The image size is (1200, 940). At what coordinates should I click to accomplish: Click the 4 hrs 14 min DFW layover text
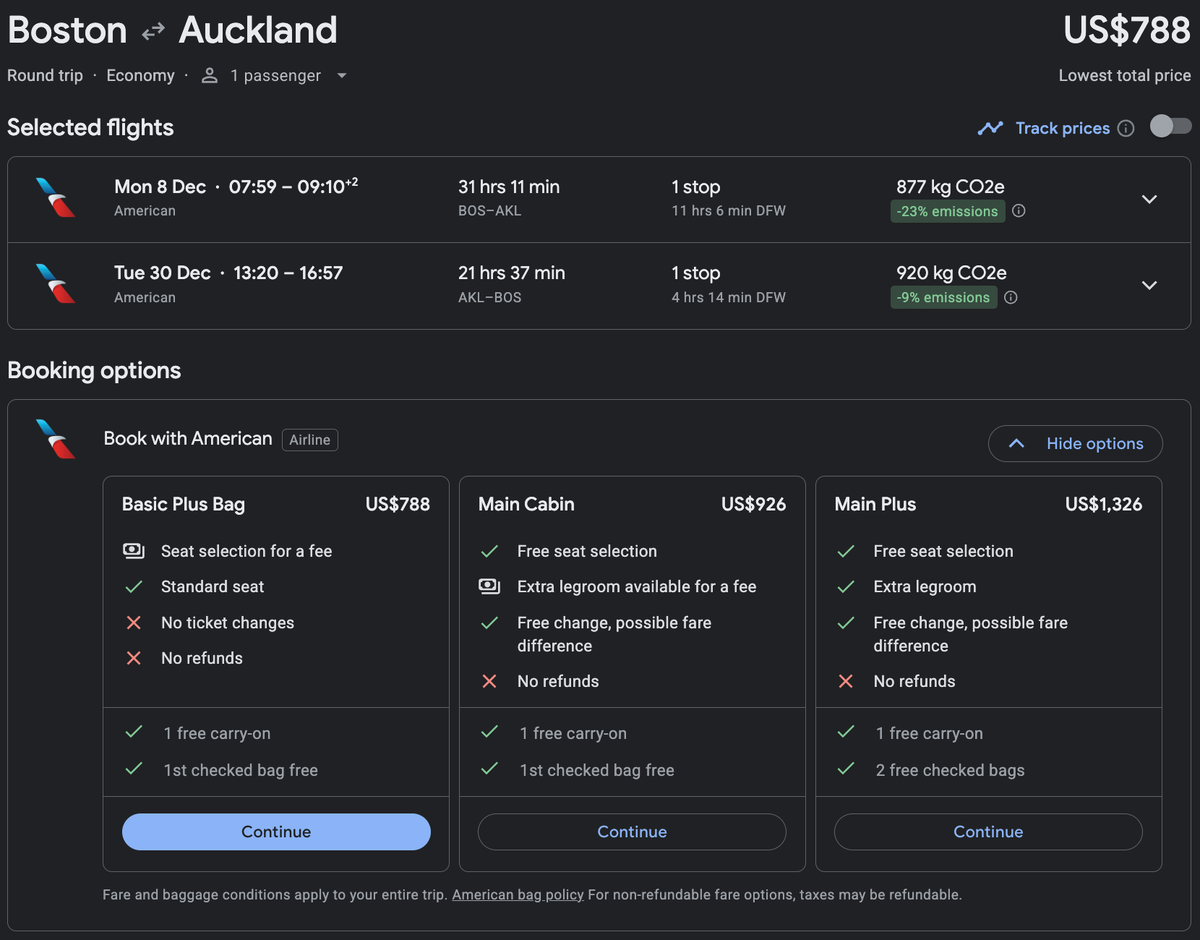[x=728, y=297]
